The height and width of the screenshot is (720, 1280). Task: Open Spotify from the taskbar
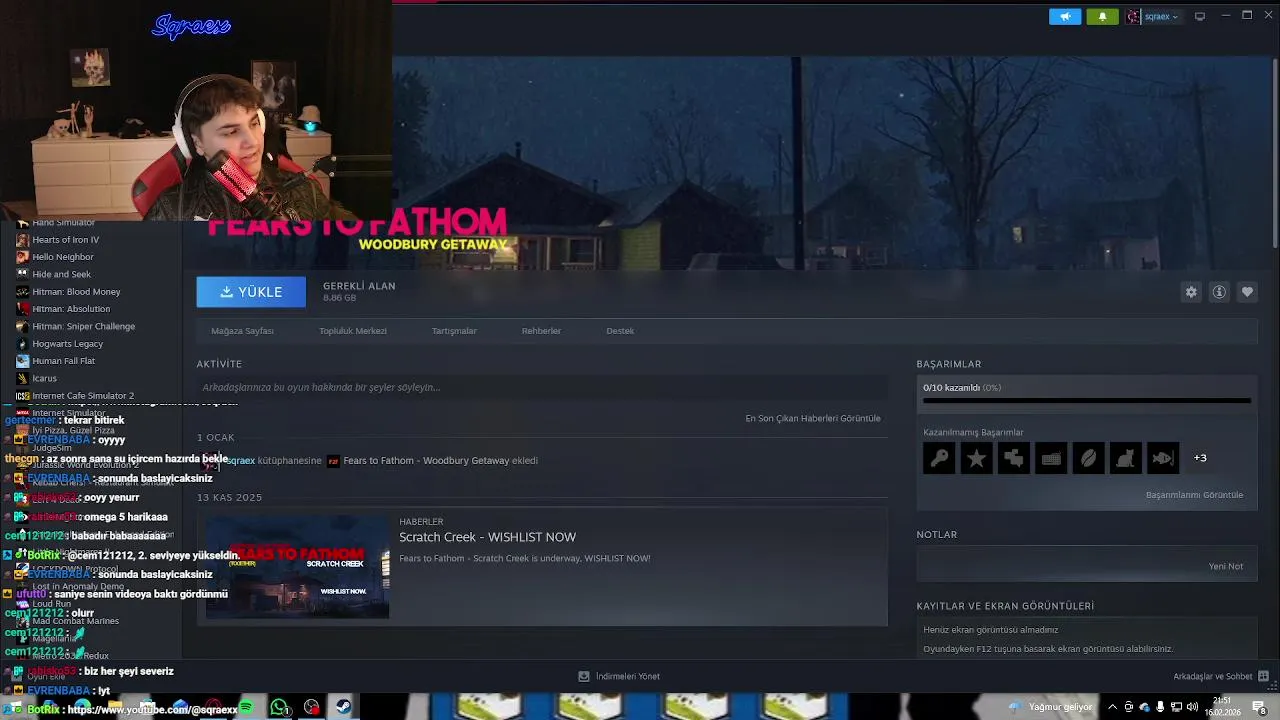pyautogui.click(x=246, y=707)
